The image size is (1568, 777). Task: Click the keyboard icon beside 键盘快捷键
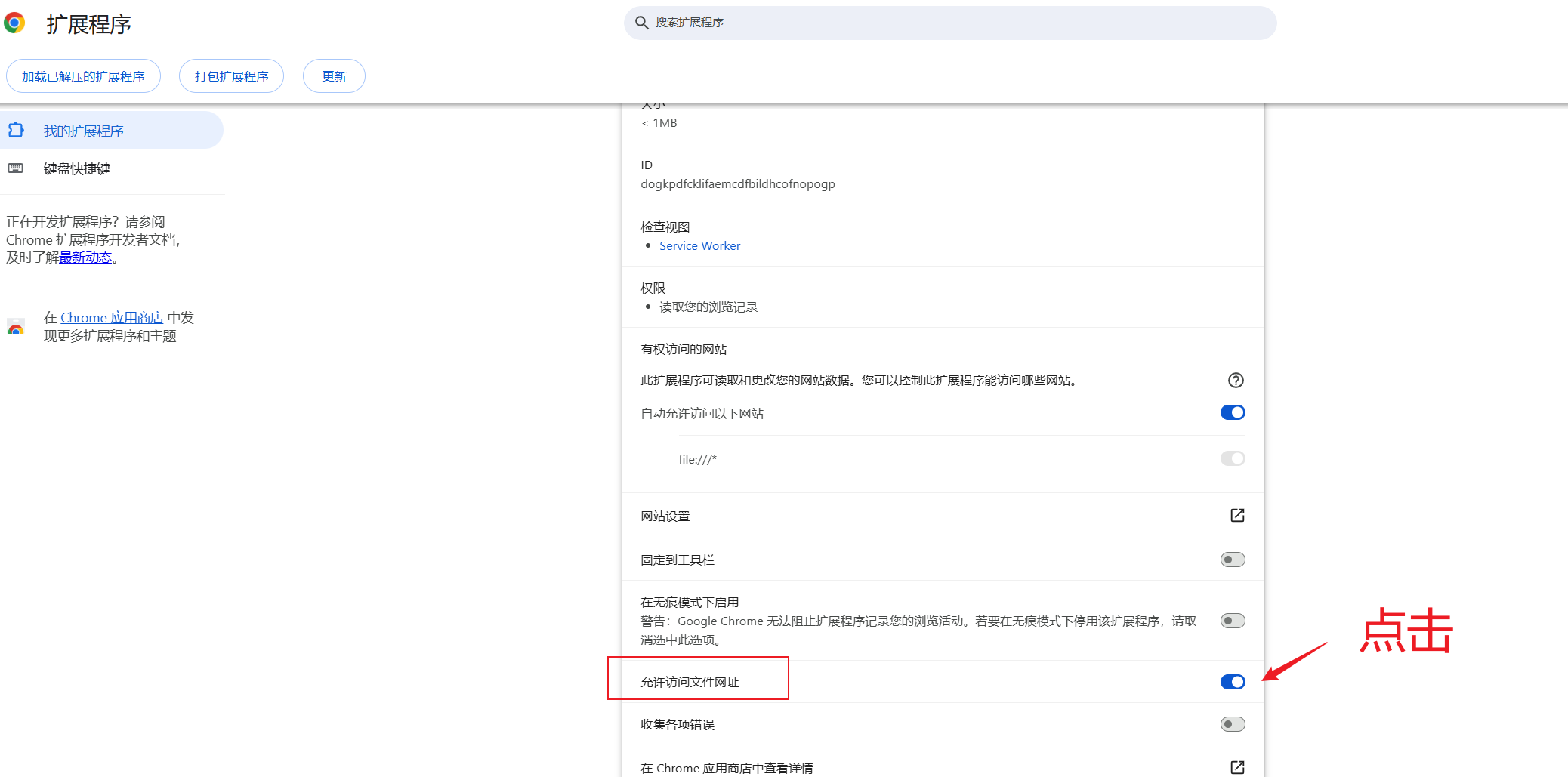click(16, 168)
